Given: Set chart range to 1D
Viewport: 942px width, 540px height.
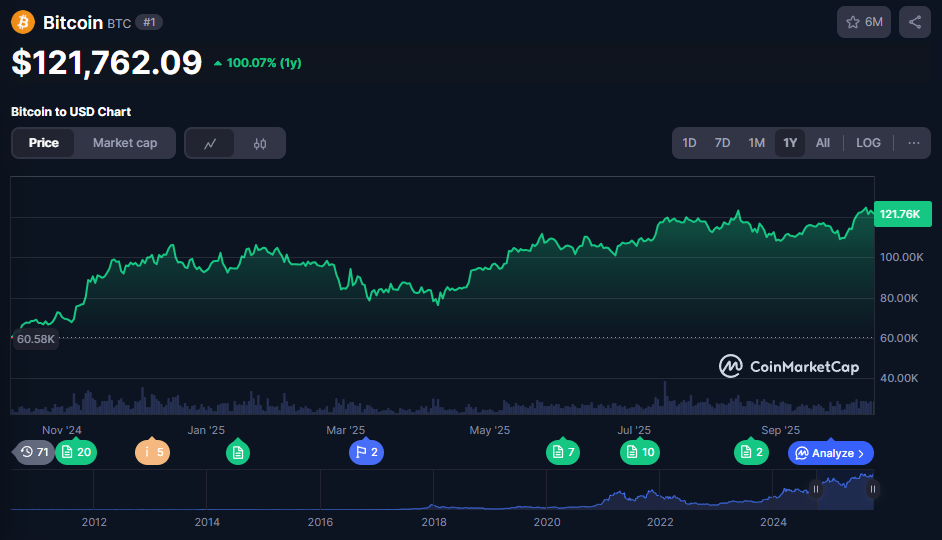Looking at the screenshot, I should pyautogui.click(x=689, y=143).
